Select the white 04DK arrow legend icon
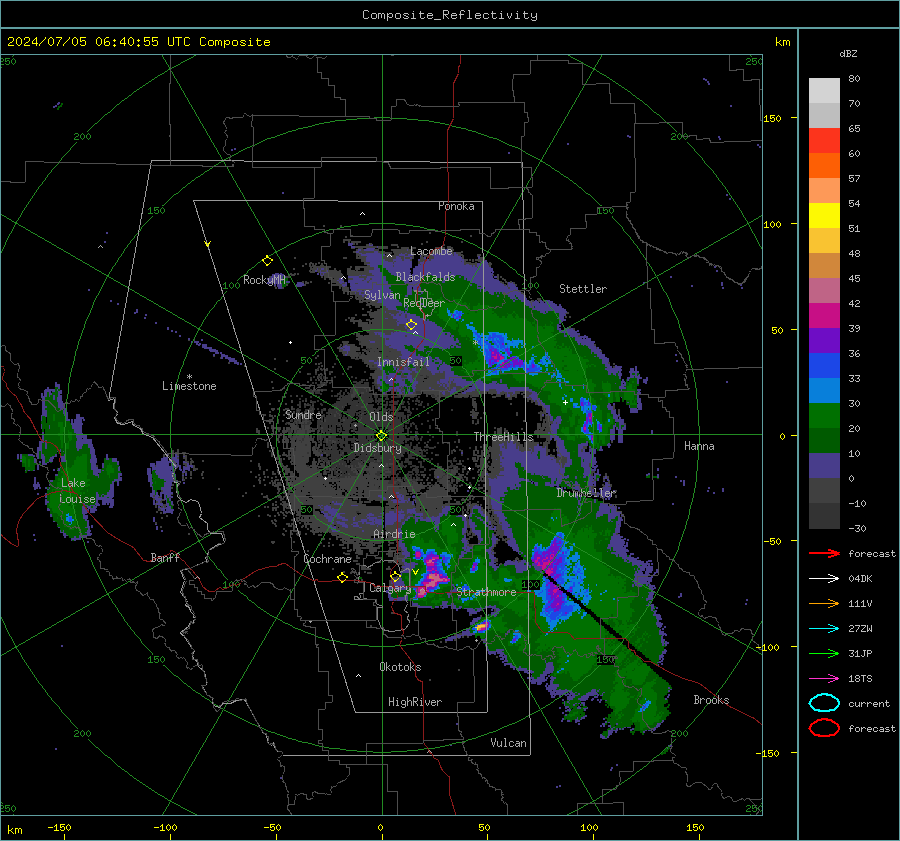This screenshot has height=841, width=900. [x=824, y=579]
